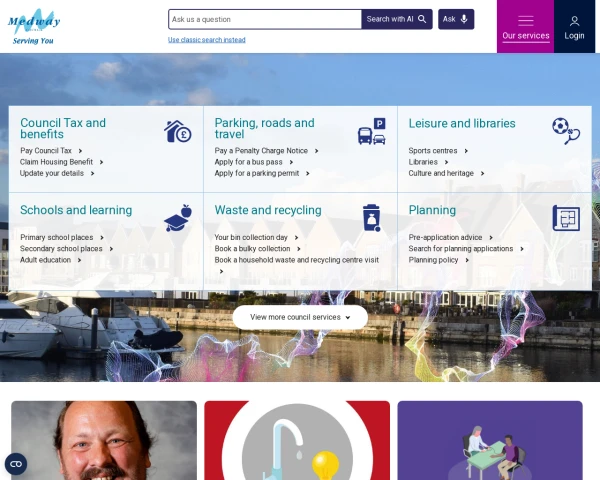Click the arrow beside Planning policy
Image resolution: width=600 pixels, height=480 pixels.
click(x=467, y=260)
